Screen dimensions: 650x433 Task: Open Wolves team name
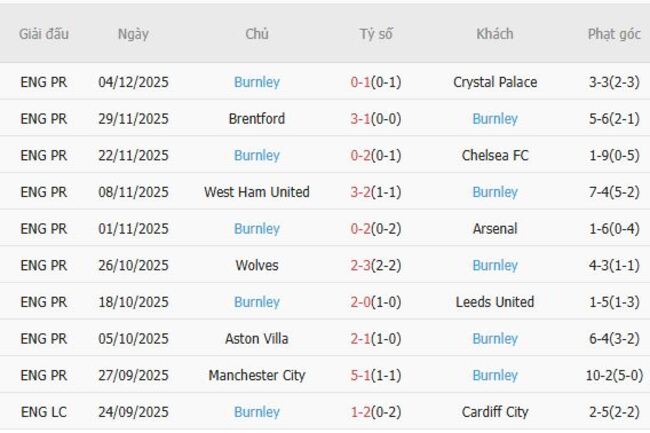(256, 265)
